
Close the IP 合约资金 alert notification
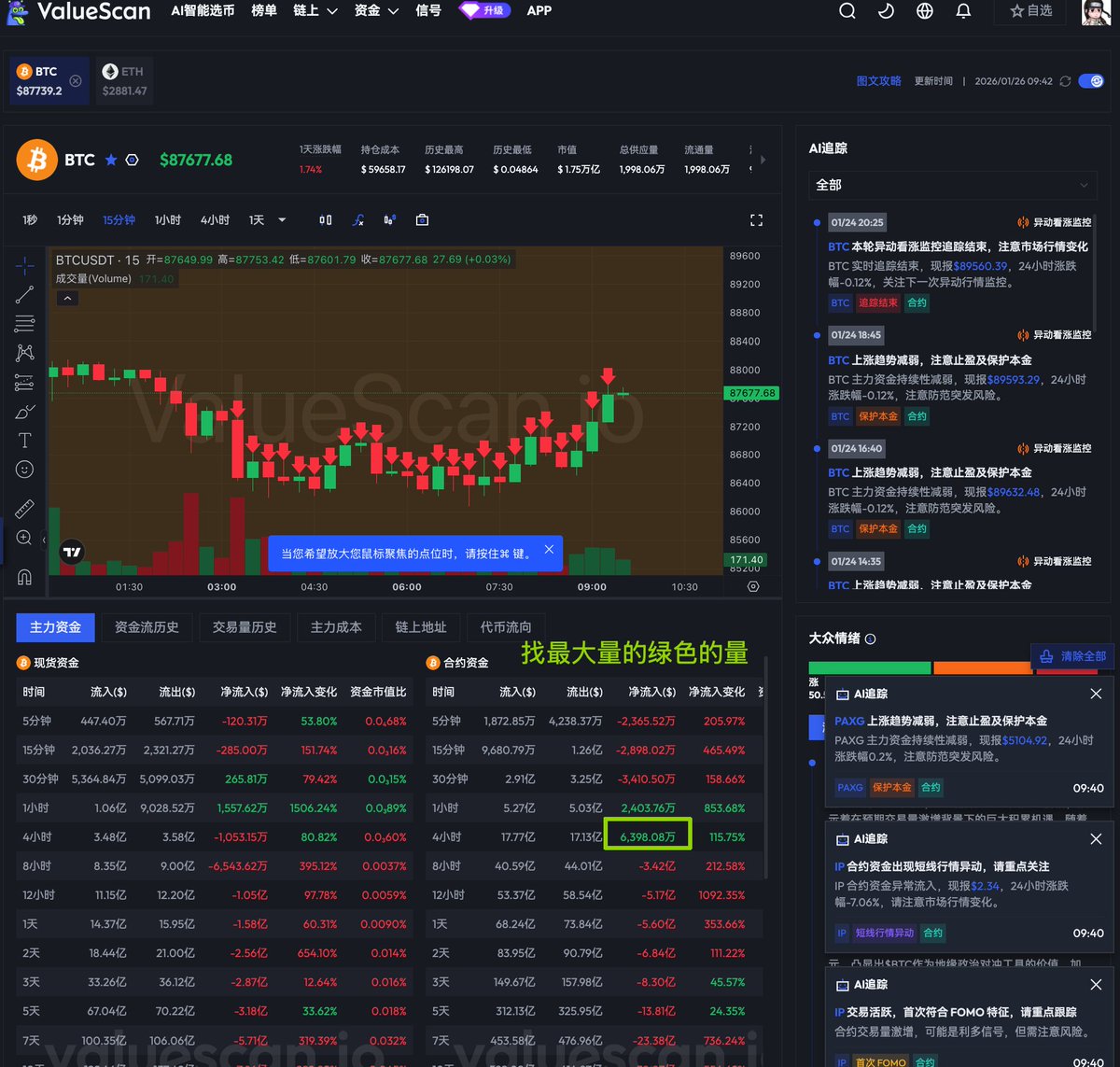coord(1096,839)
